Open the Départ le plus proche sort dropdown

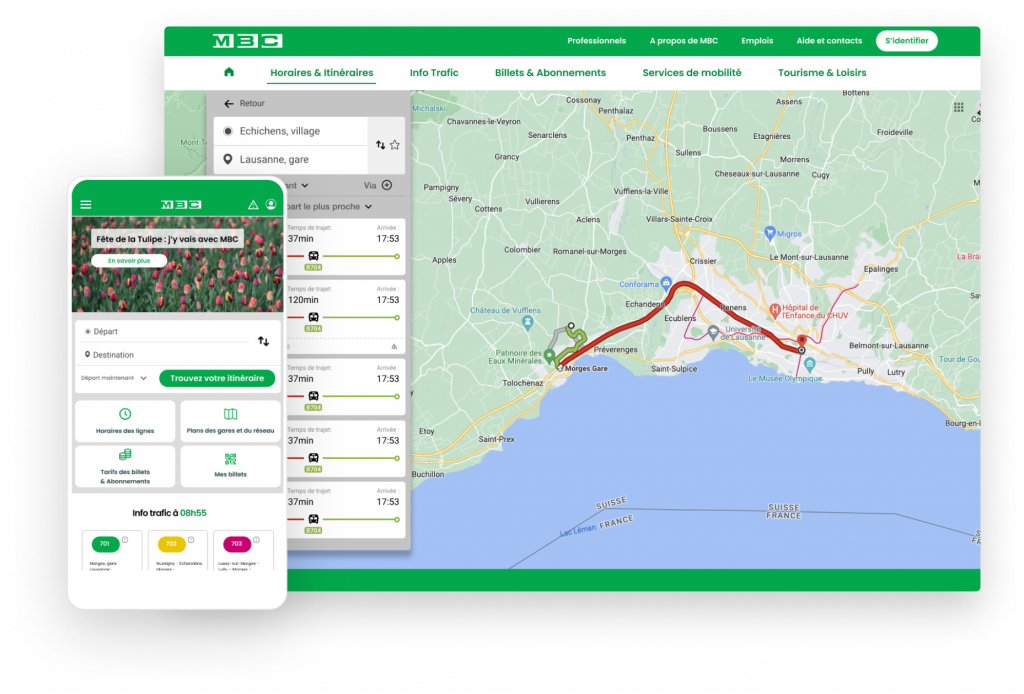[x=330, y=206]
